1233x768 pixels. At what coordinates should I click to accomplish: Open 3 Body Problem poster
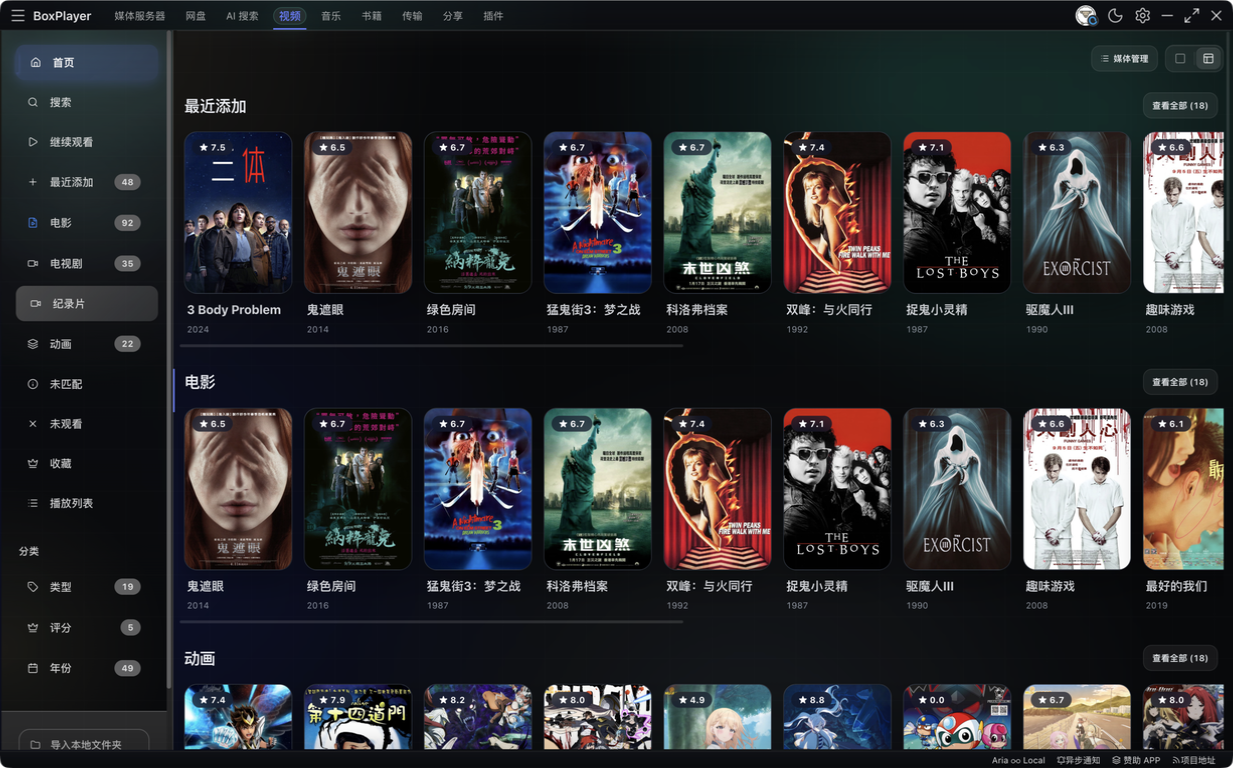click(238, 213)
